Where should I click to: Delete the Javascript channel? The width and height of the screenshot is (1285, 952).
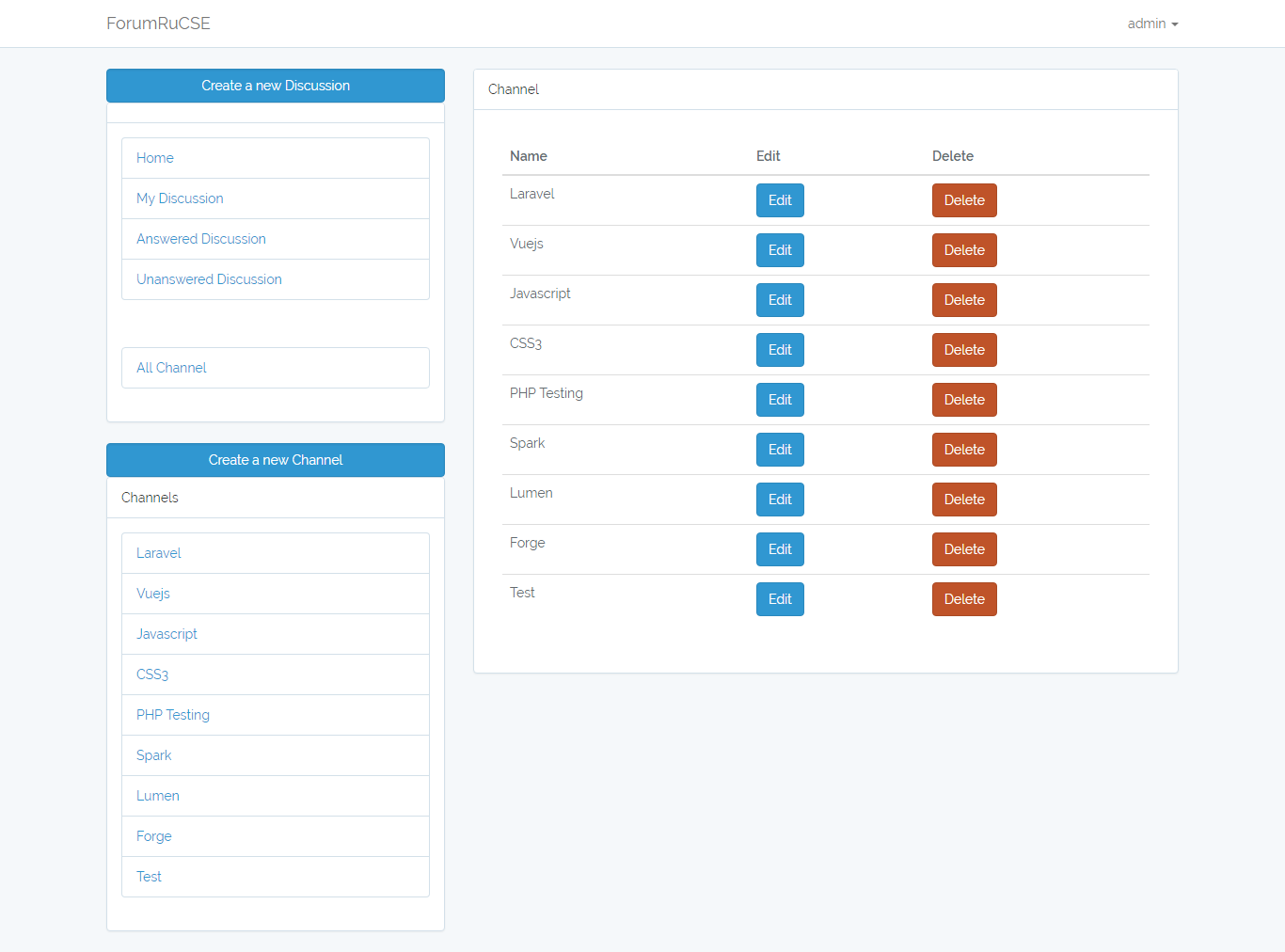tap(964, 300)
